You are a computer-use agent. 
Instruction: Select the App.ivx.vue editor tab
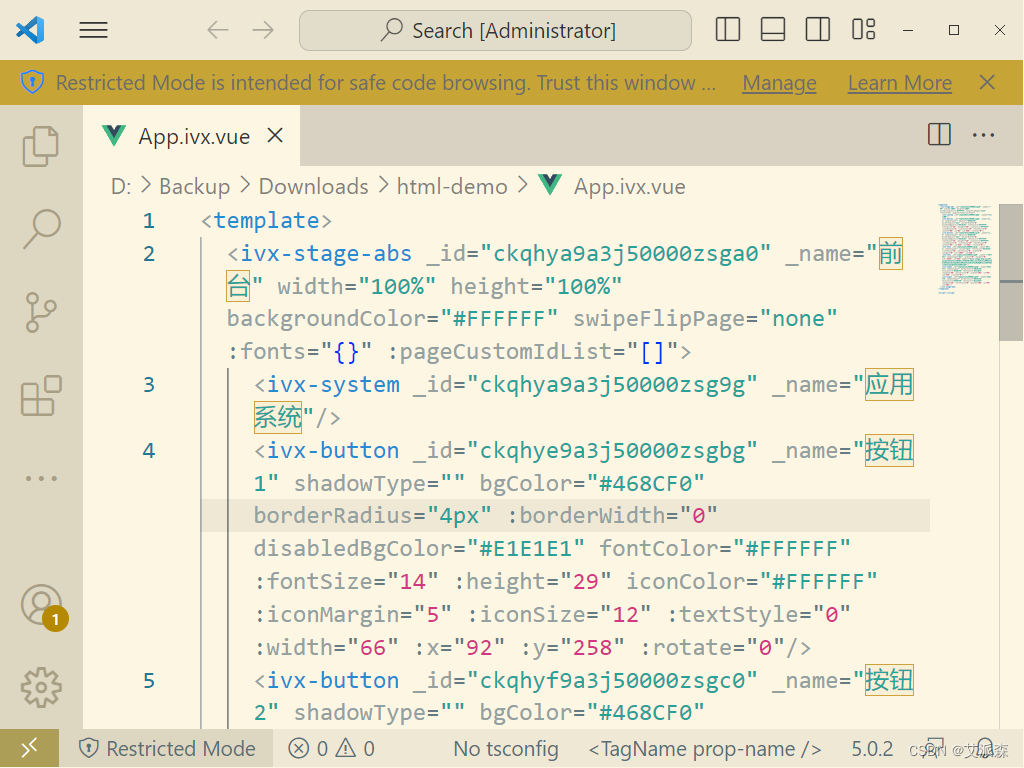[193, 136]
